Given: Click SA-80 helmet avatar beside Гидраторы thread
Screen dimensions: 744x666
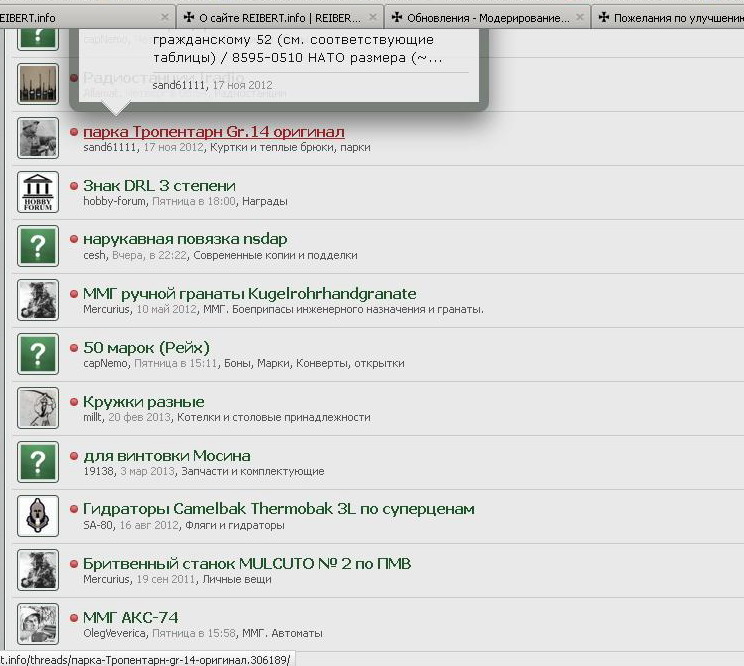Looking at the screenshot, I should pos(38,516).
